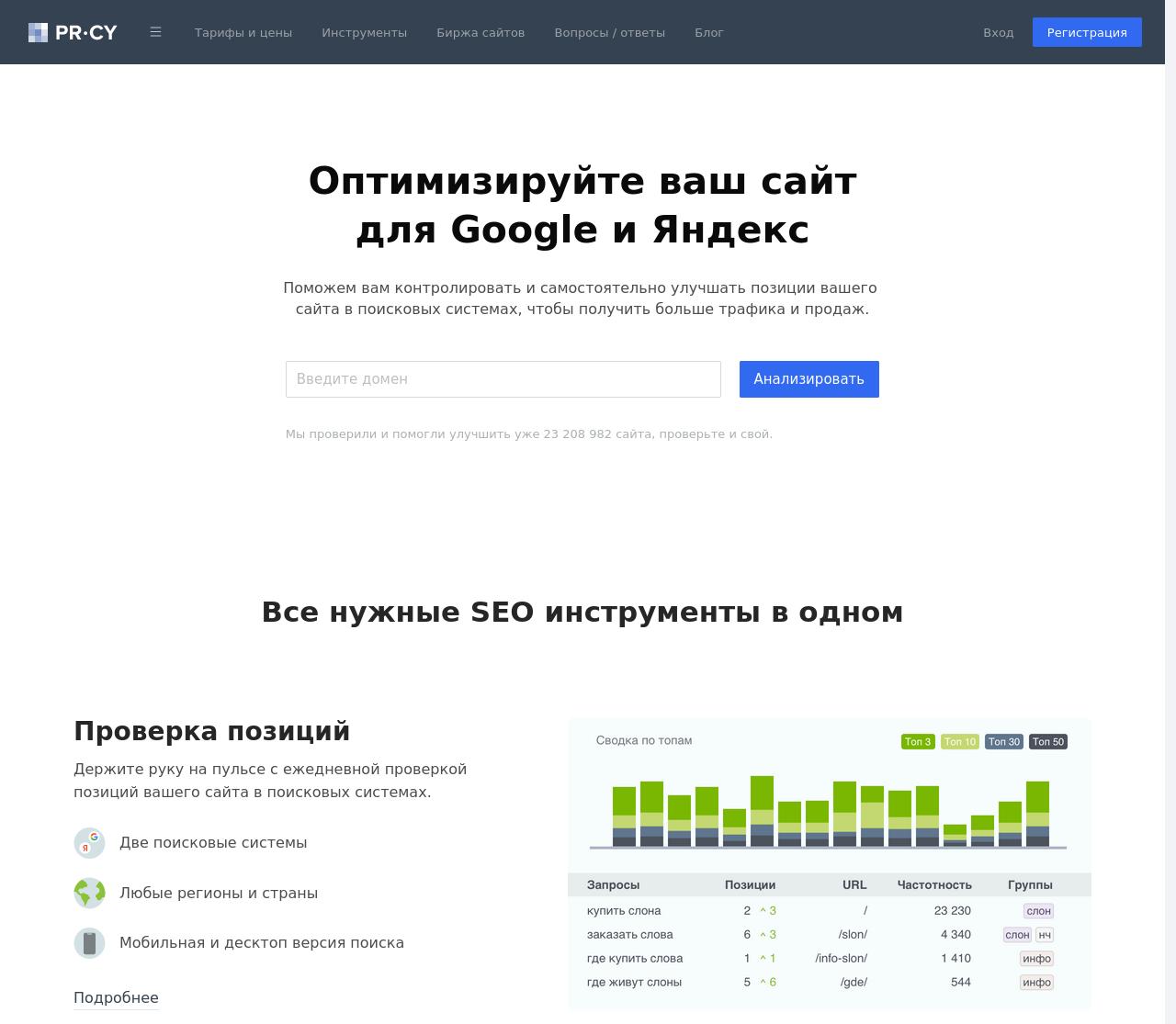The width and height of the screenshot is (1176, 1024).
Task: Click the Позиции column header
Action: pyautogui.click(x=750, y=885)
